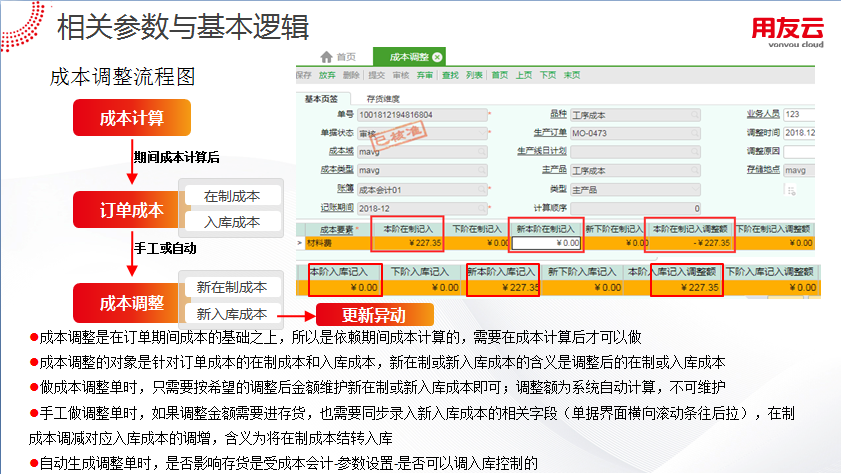Click the 查找 toolbar button
The width and height of the screenshot is (841, 474).
click(x=449, y=75)
